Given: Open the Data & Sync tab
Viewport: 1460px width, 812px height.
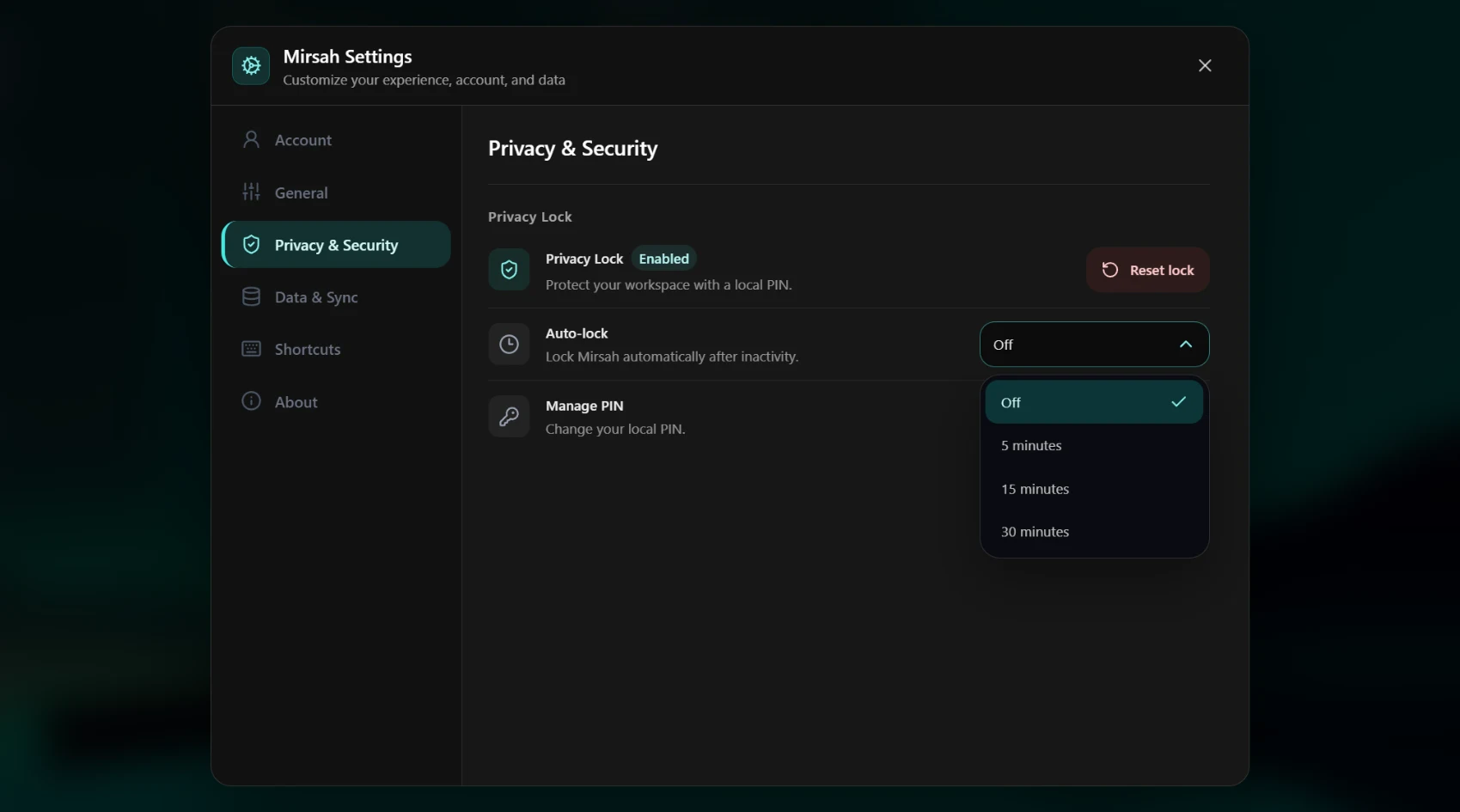Looking at the screenshot, I should 336,297.
